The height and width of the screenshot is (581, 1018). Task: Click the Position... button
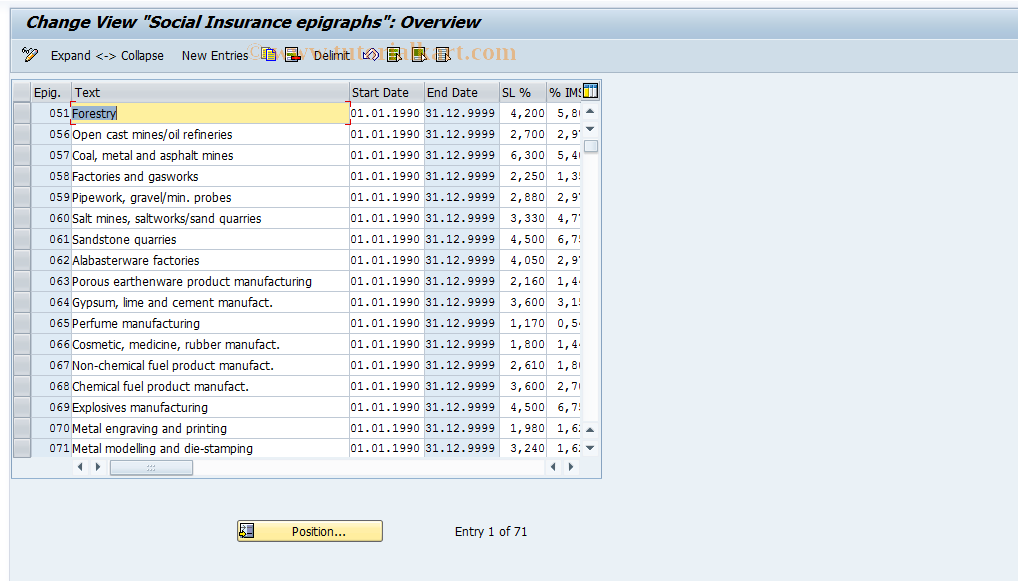pos(310,531)
